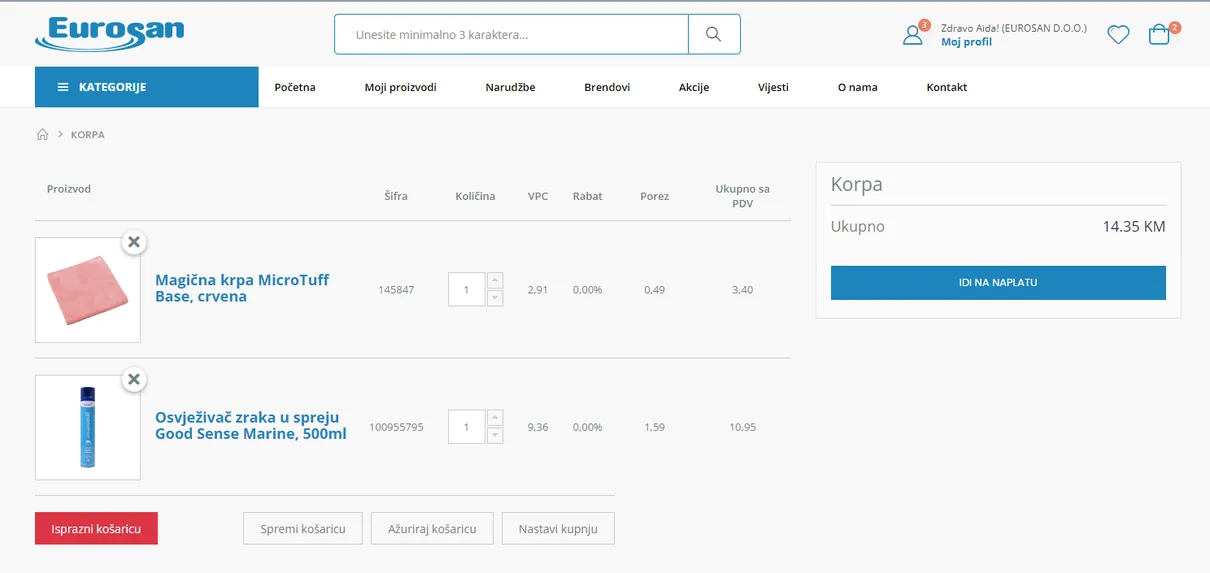Open Kontakt menu item
This screenshot has width=1210, height=573.
pos(947,87)
